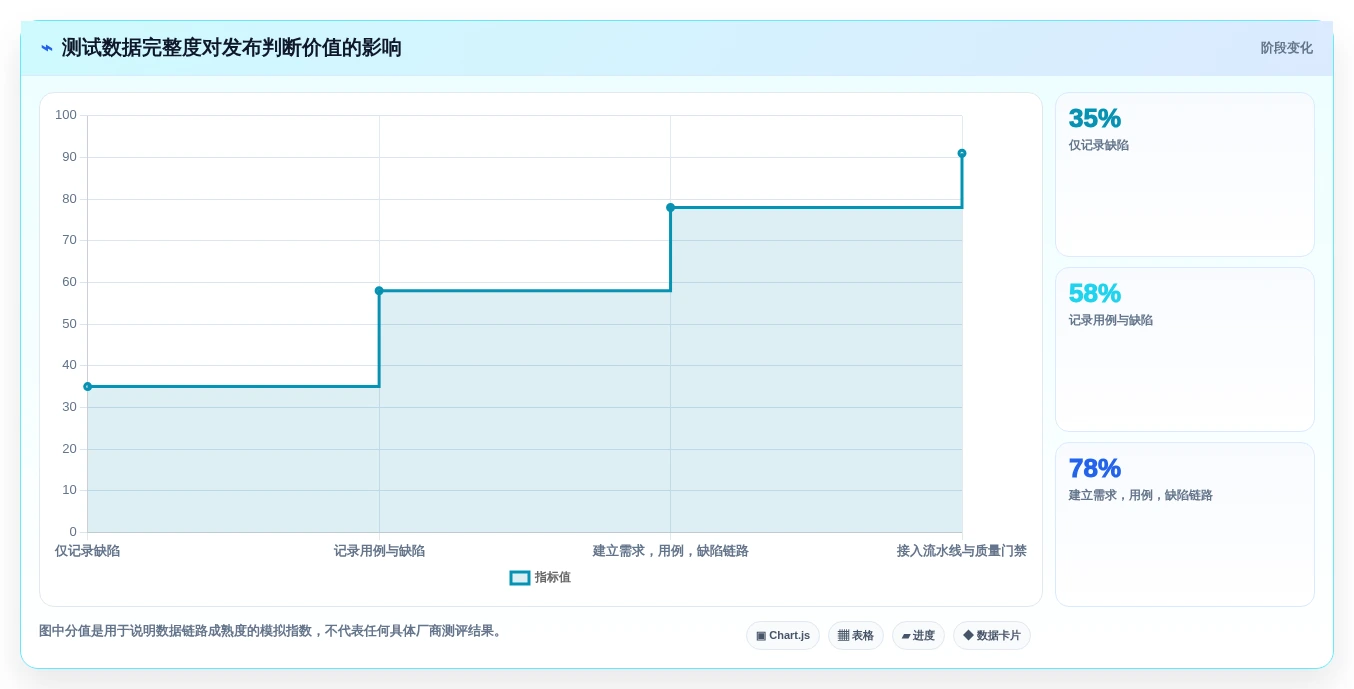Click y-axis tick label 0
The height and width of the screenshot is (689, 1354).
(x=73, y=532)
